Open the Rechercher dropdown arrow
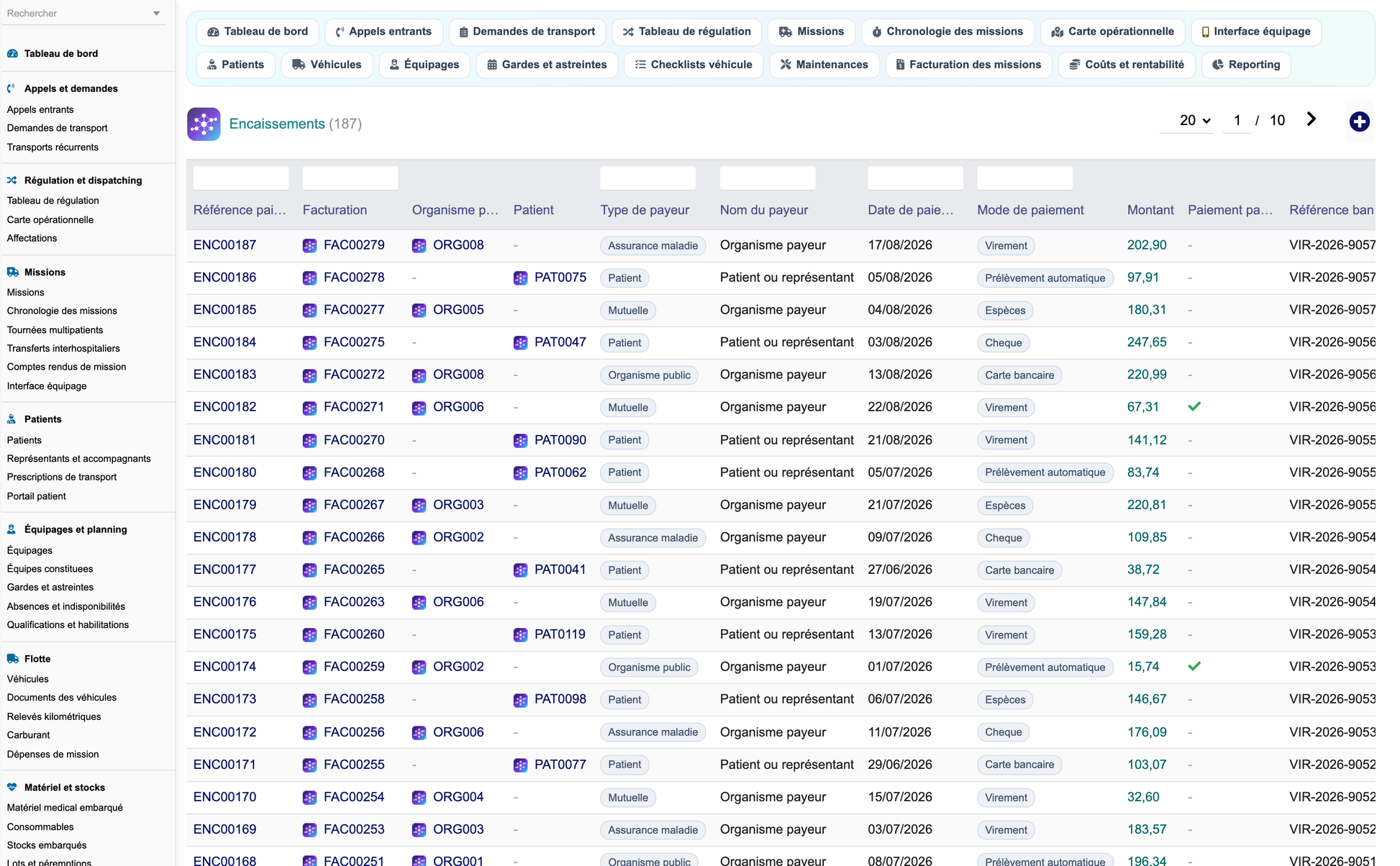The height and width of the screenshot is (866, 1400). coord(157,14)
